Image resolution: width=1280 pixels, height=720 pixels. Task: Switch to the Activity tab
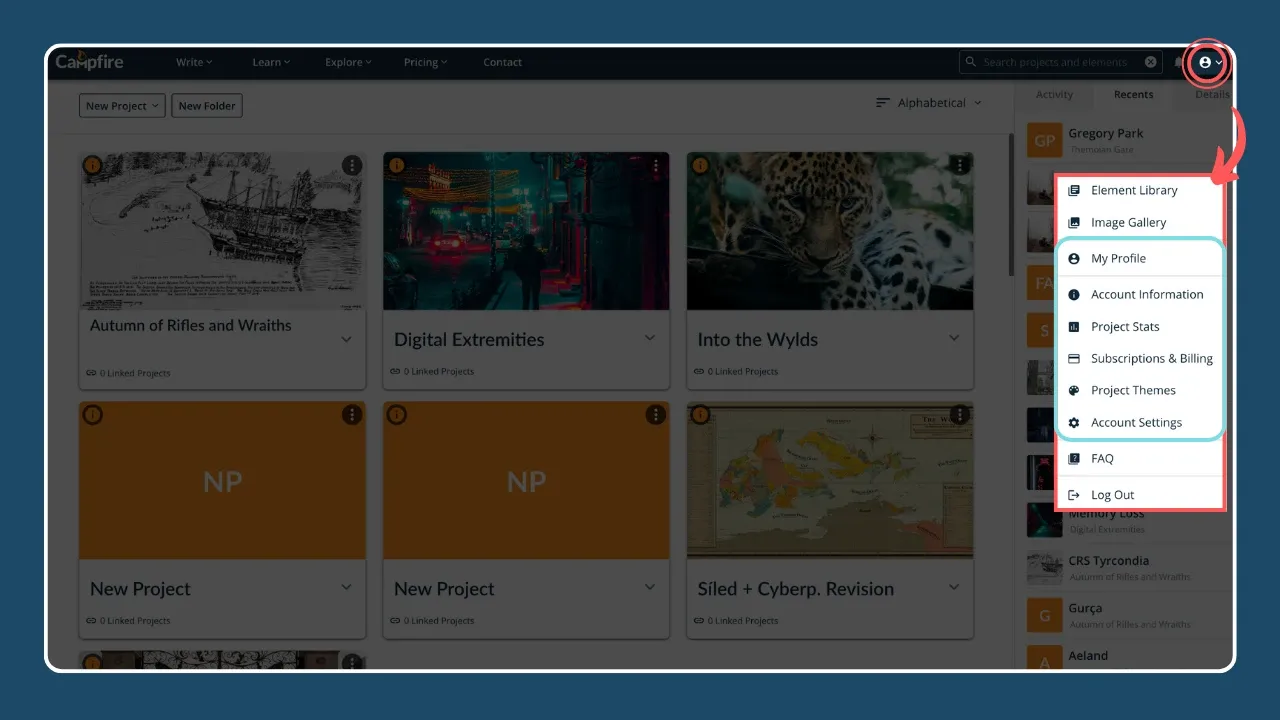tap(1054, 95)
